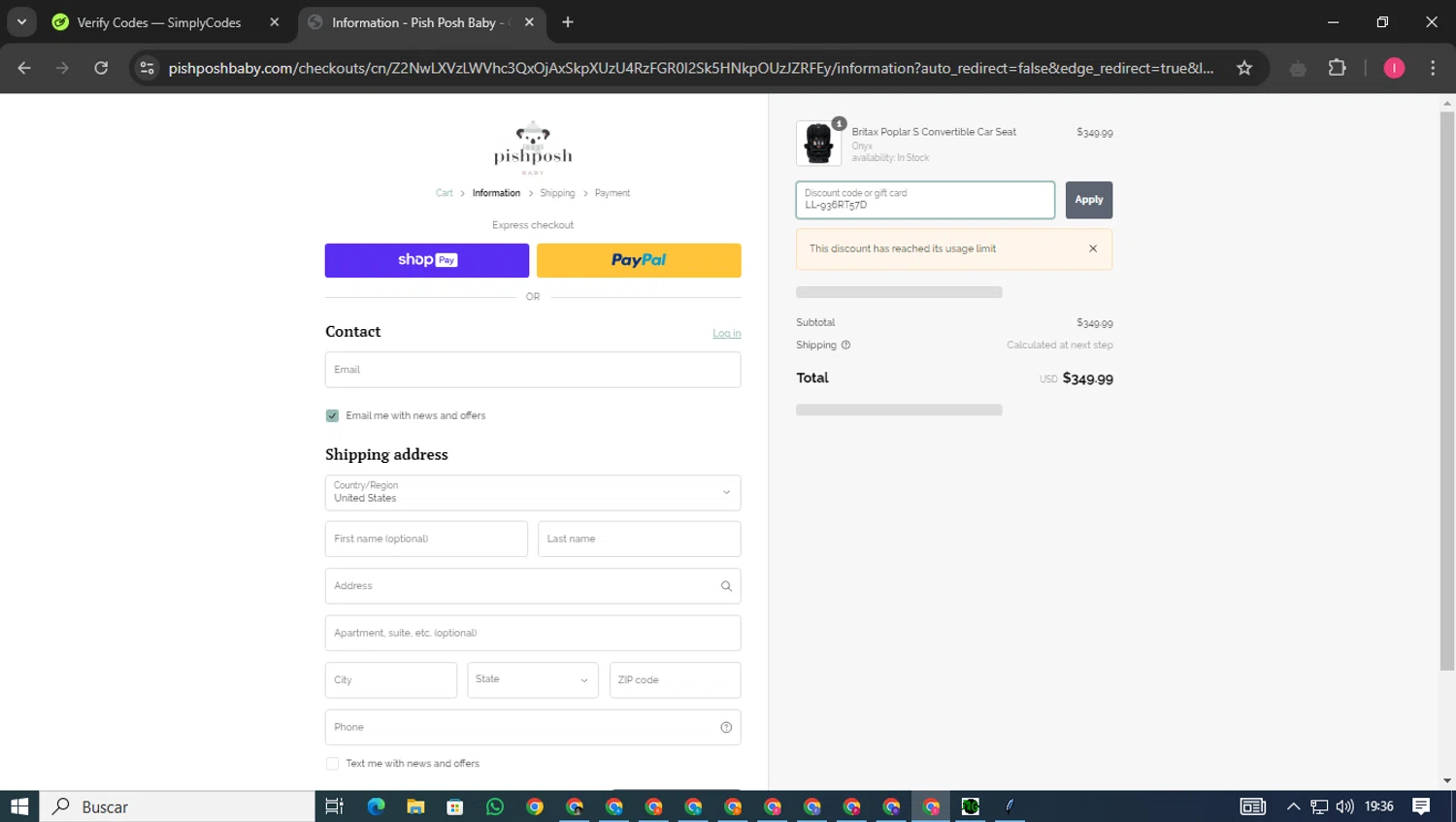Click the volume icon in system tray
The width and height of the screenshot is (1456, 822).
point(1344,806)
